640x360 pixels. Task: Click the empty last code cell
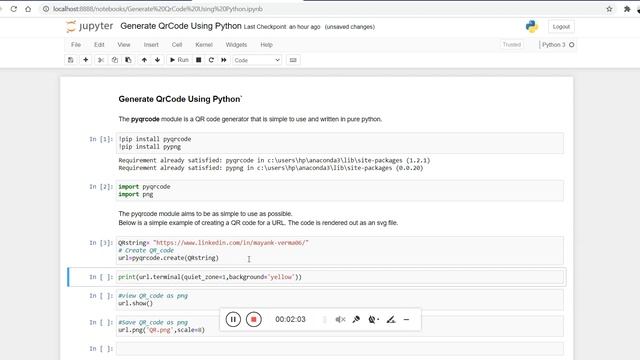[x=340, y=349]
